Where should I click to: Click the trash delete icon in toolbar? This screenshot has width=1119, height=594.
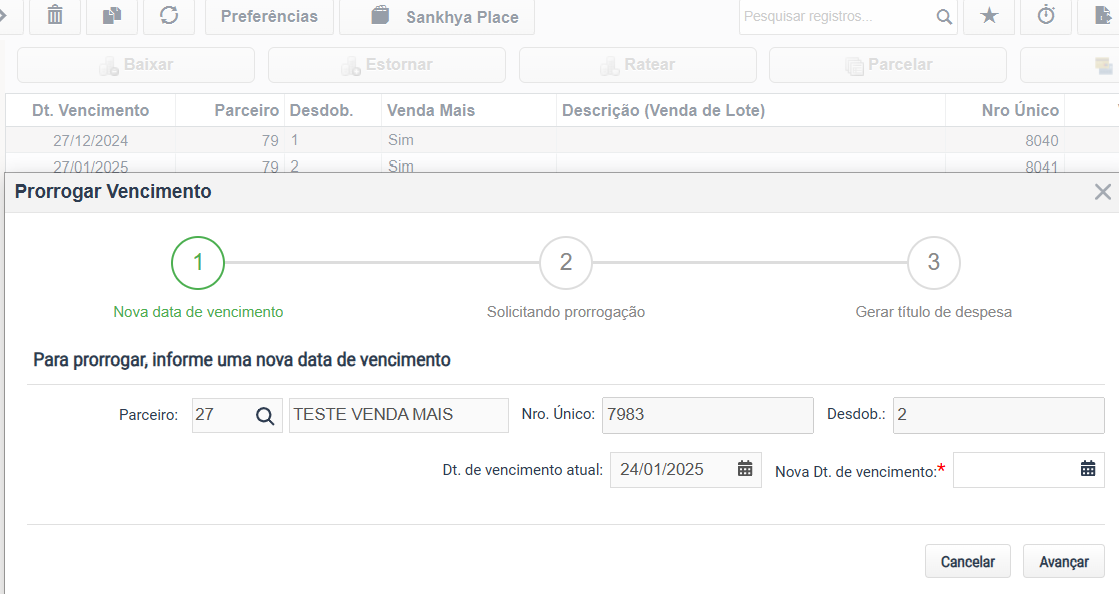coord(55,15)
